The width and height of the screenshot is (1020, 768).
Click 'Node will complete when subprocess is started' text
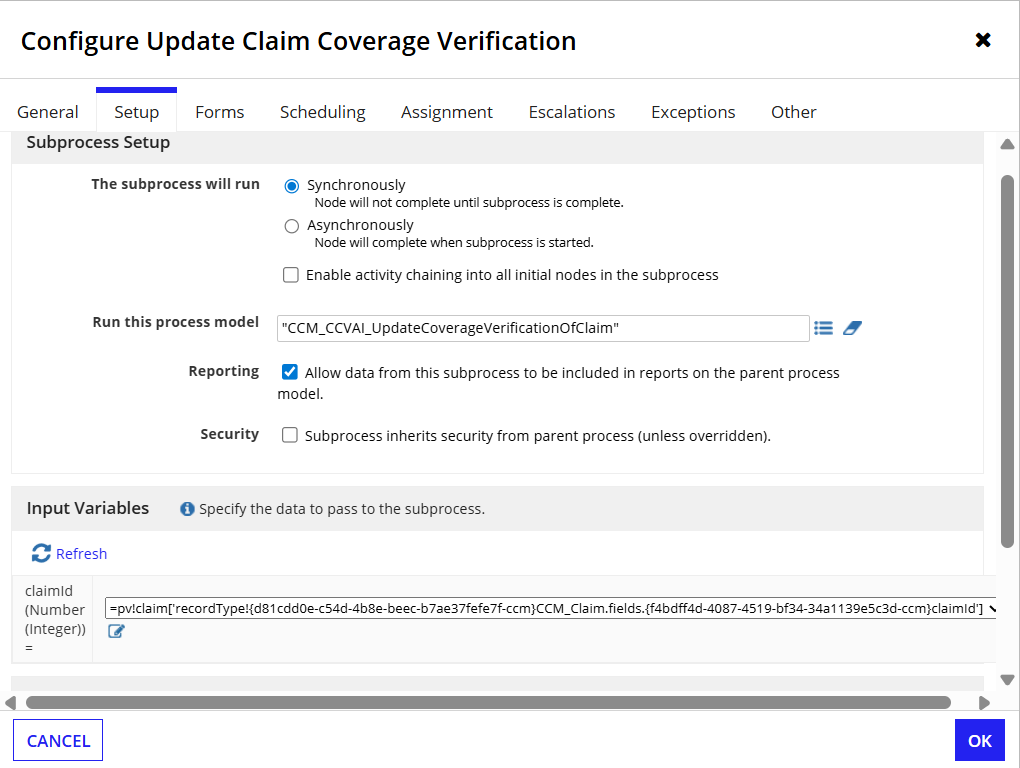click(x=454, y=243)
